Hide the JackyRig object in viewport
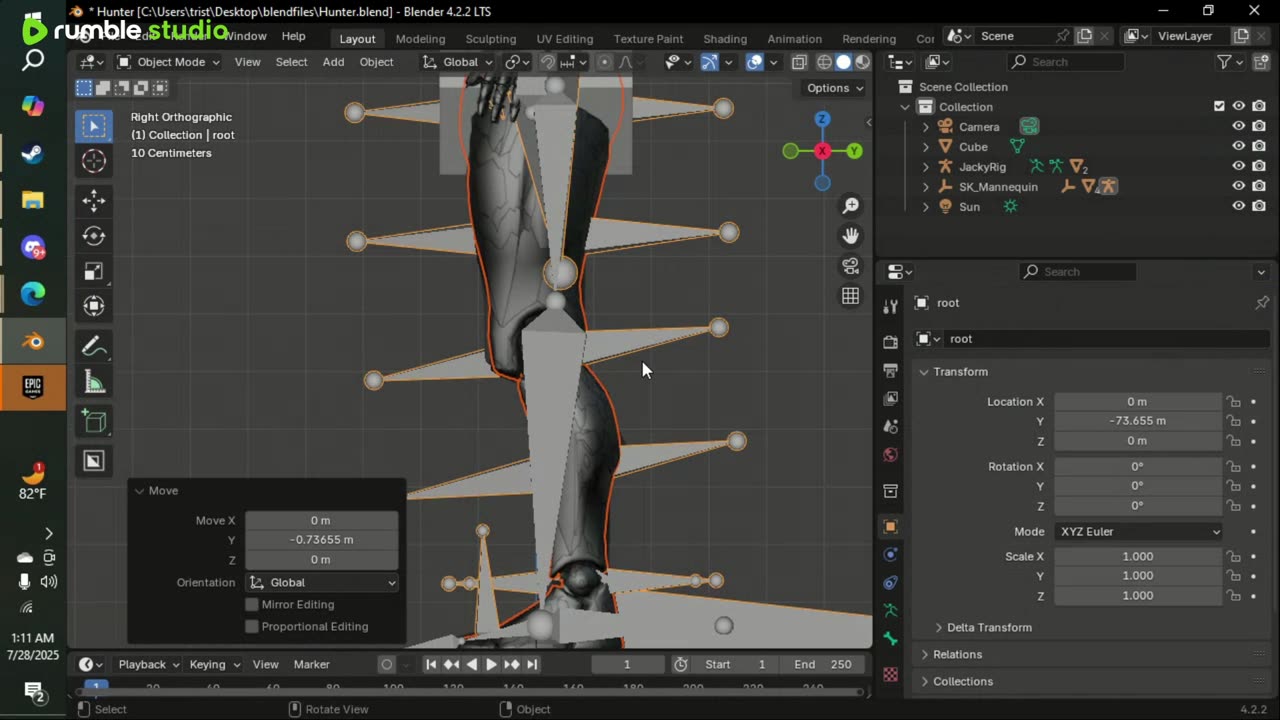1280x720 pixels. point(1238,167)
